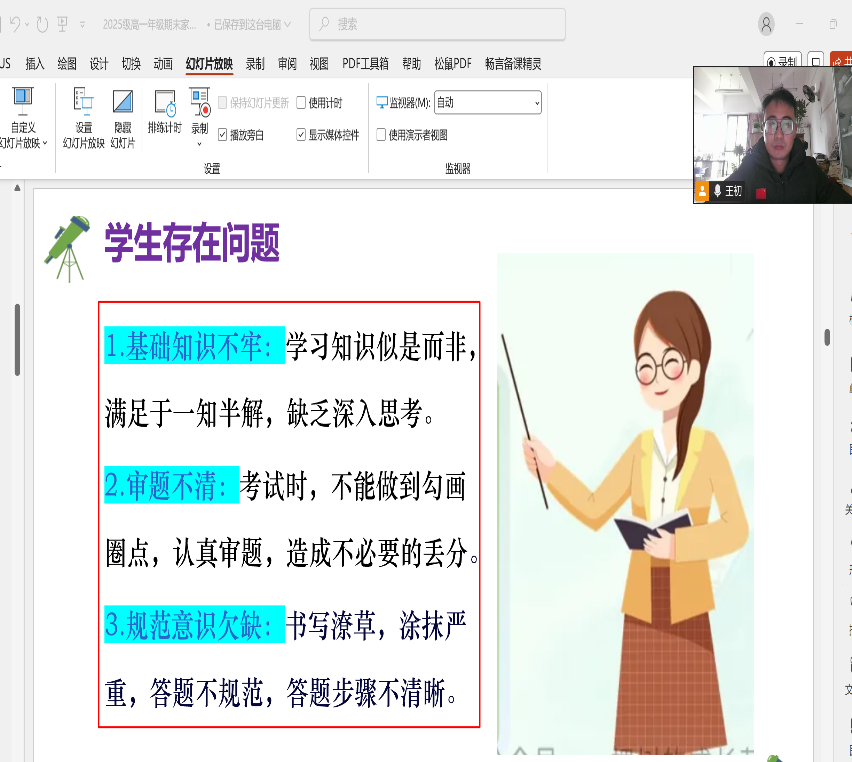The image size is (852, 762).
Task: Check 使用演示者视图
Action: coord(382,133)
